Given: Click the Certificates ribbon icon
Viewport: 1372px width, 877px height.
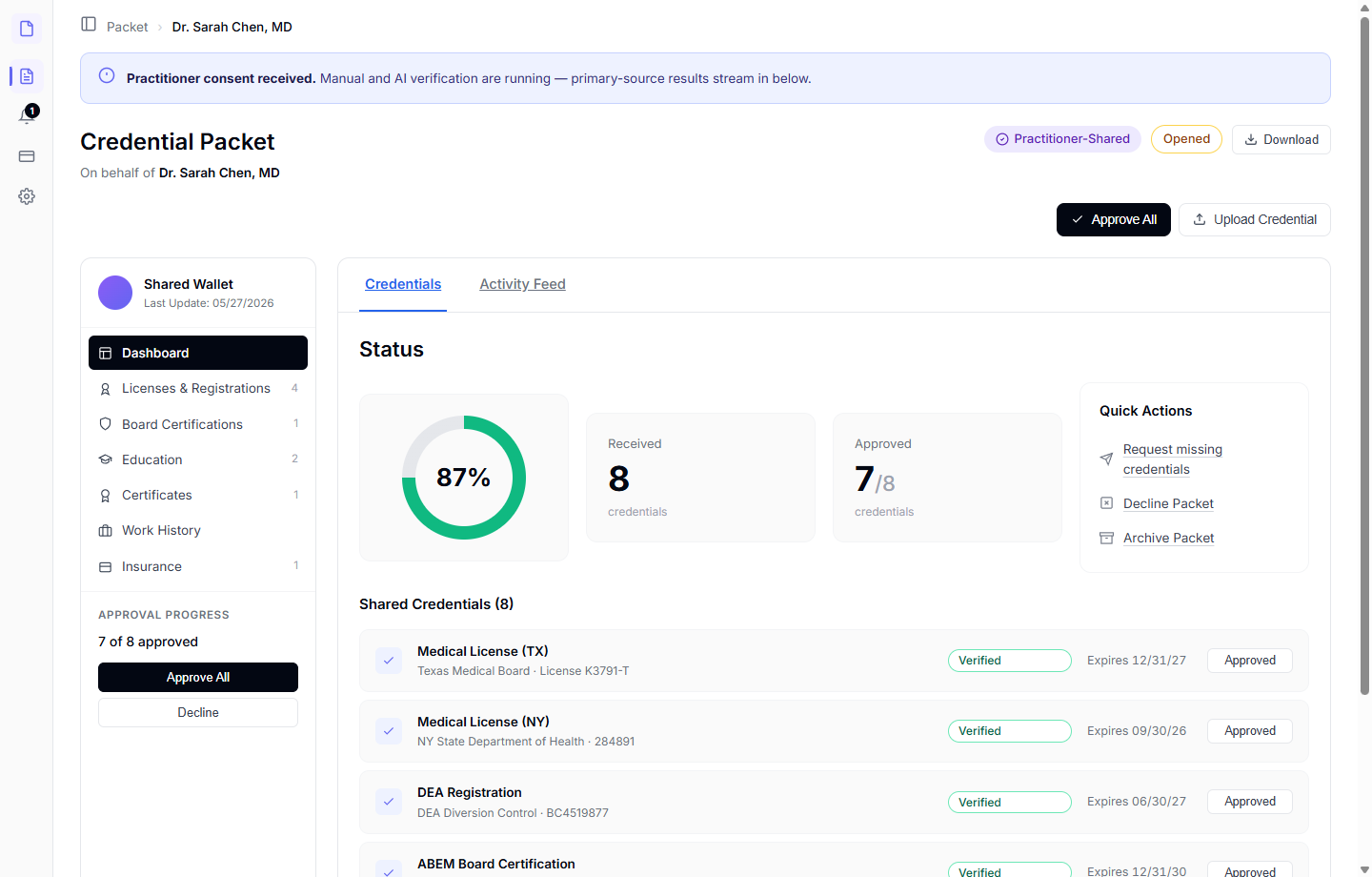Looking at the screenshot, I should click(x=106, y=496).
